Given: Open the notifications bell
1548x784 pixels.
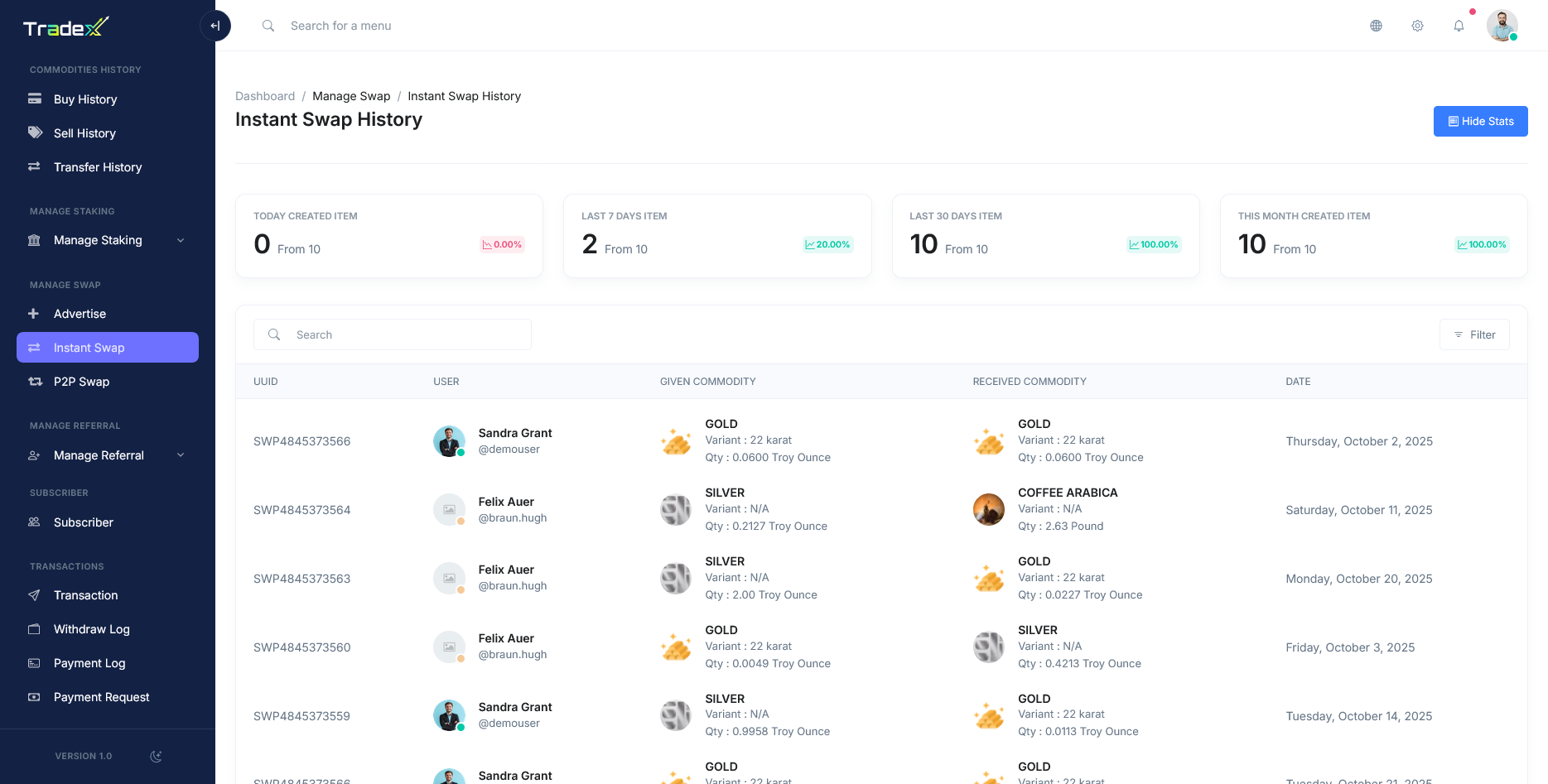Looking at the screenshot, I should pos(1459,26).
